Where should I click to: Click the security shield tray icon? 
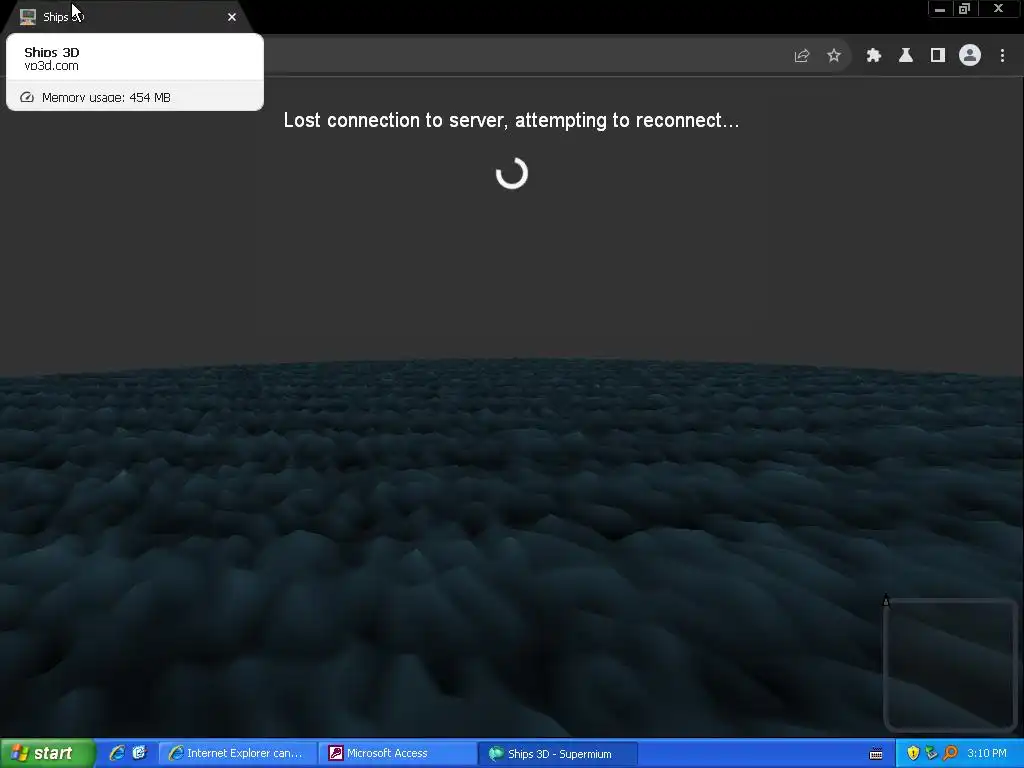pyautogui.click(x=913, y=754)
